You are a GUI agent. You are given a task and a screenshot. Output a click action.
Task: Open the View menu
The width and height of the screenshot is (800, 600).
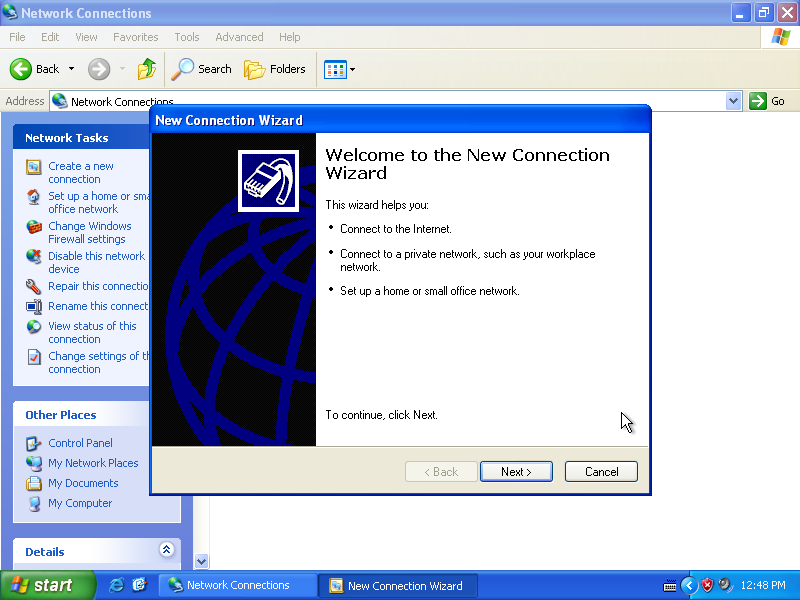86,37
